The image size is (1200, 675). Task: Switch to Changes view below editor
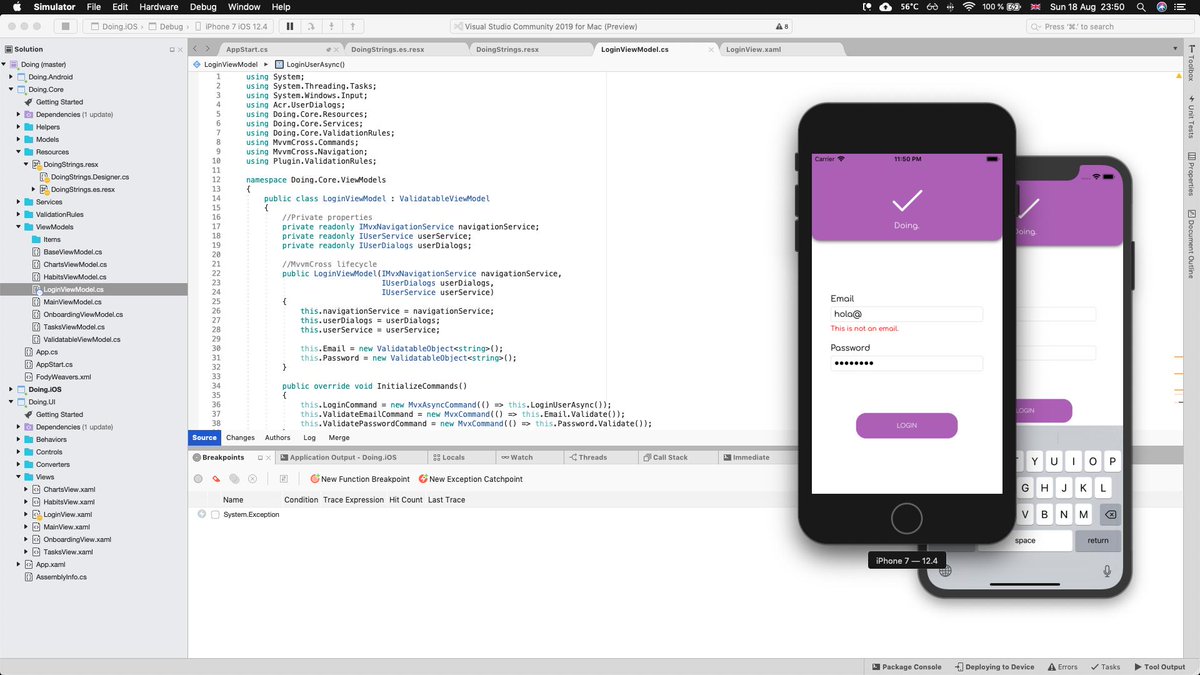pyautogui.click(x=240, y=437)
